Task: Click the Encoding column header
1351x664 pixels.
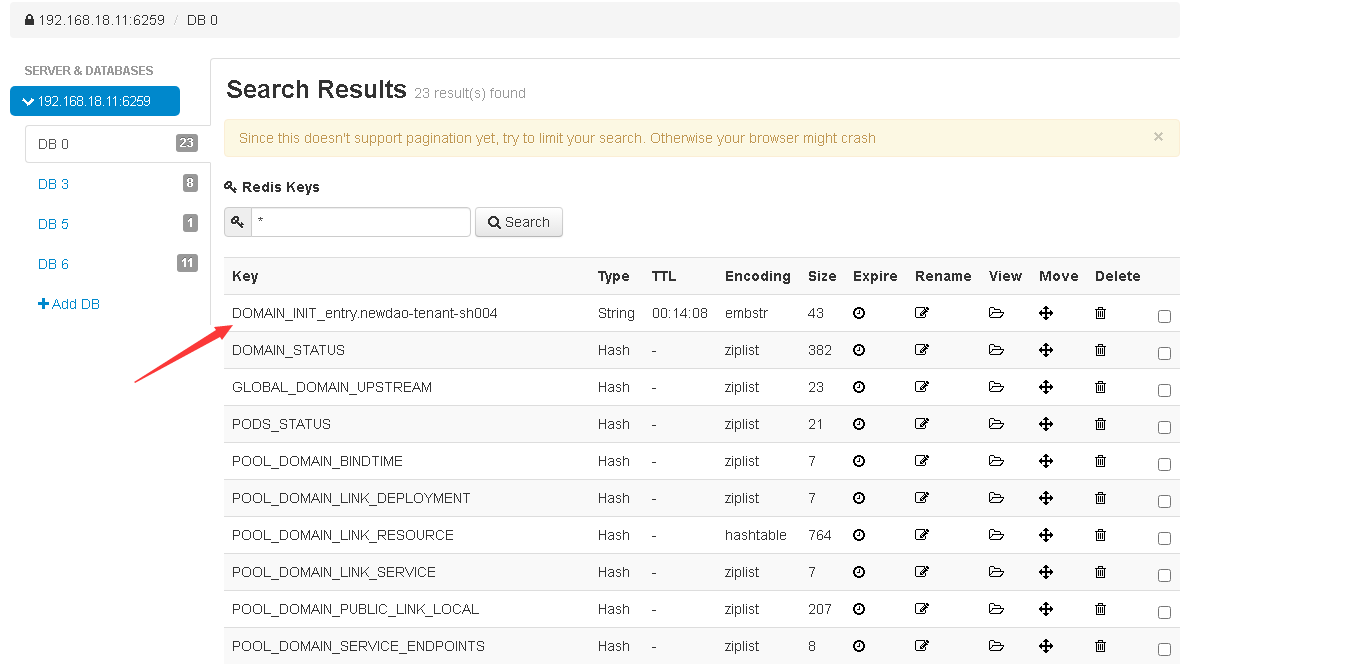Action: coord(758,276)
